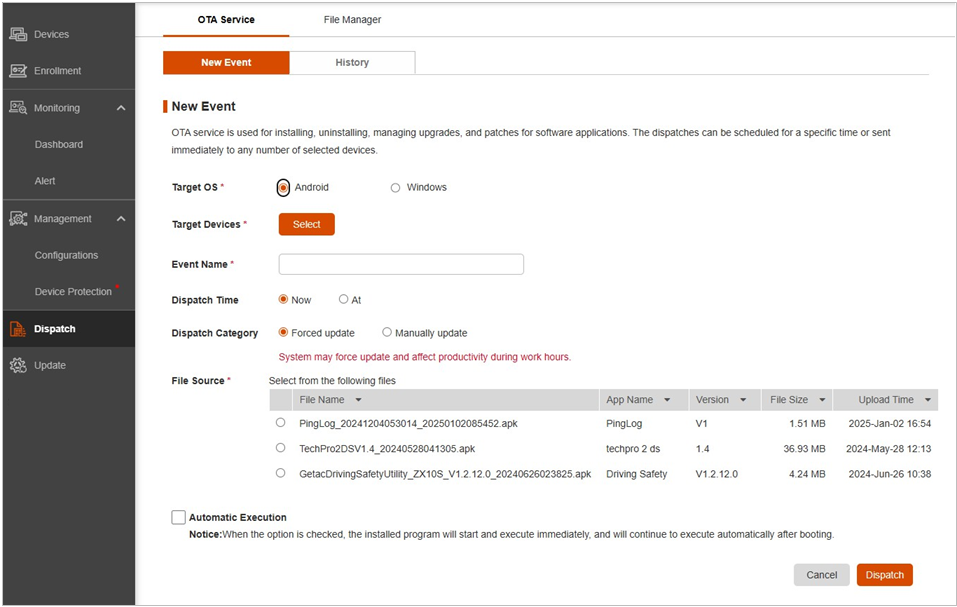957x607 pixels.
Task: Click the Monitoring sidebar icon
Action: click(x=18, y=108)
